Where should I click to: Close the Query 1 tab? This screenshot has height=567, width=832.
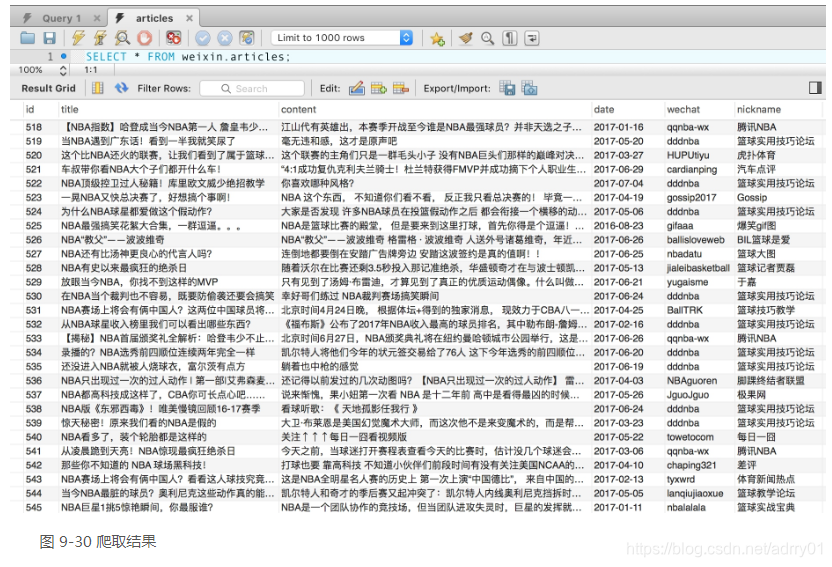click(97, 18)
